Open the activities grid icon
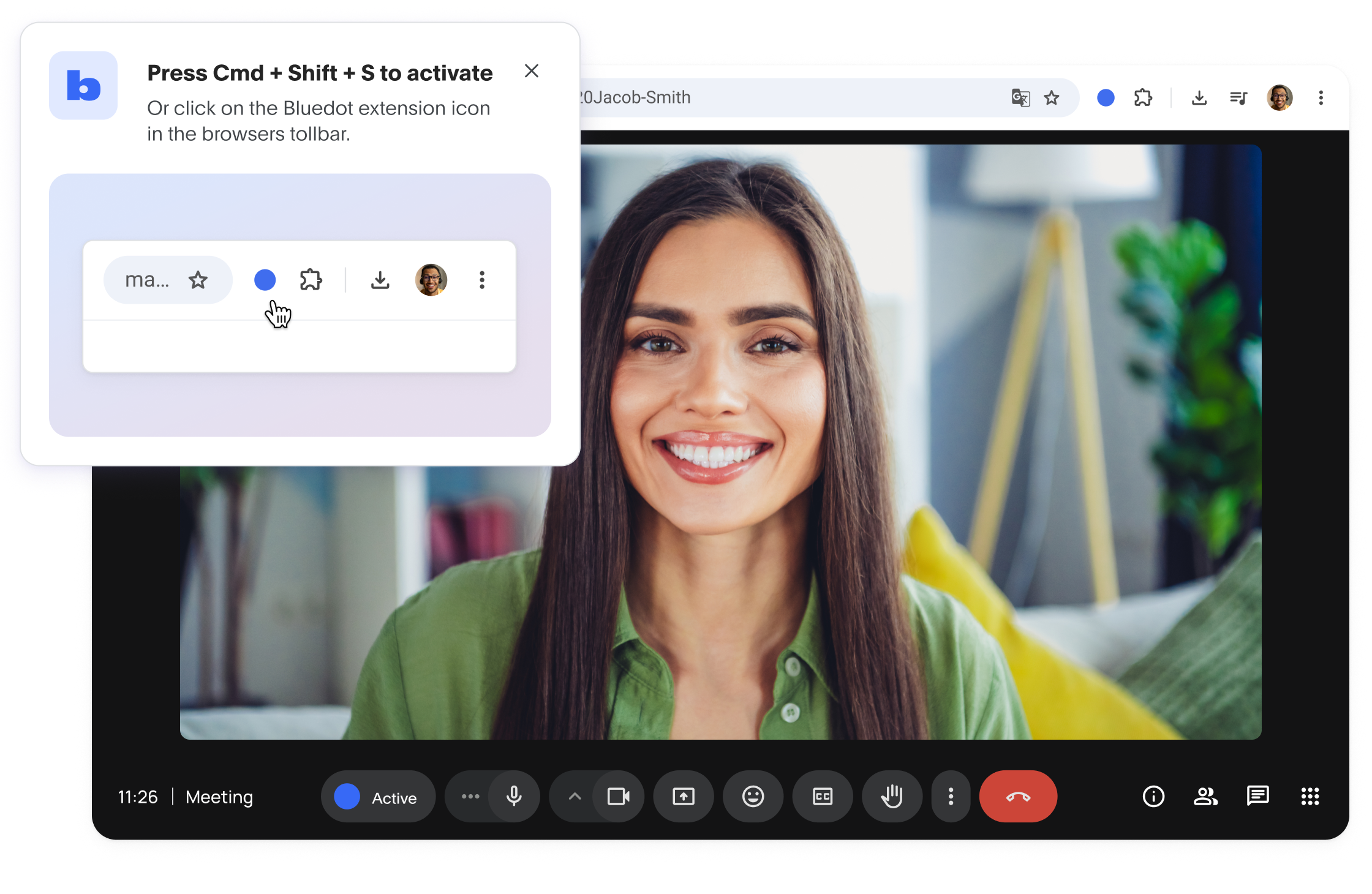1372x894 pixels. pos(1310,797)
